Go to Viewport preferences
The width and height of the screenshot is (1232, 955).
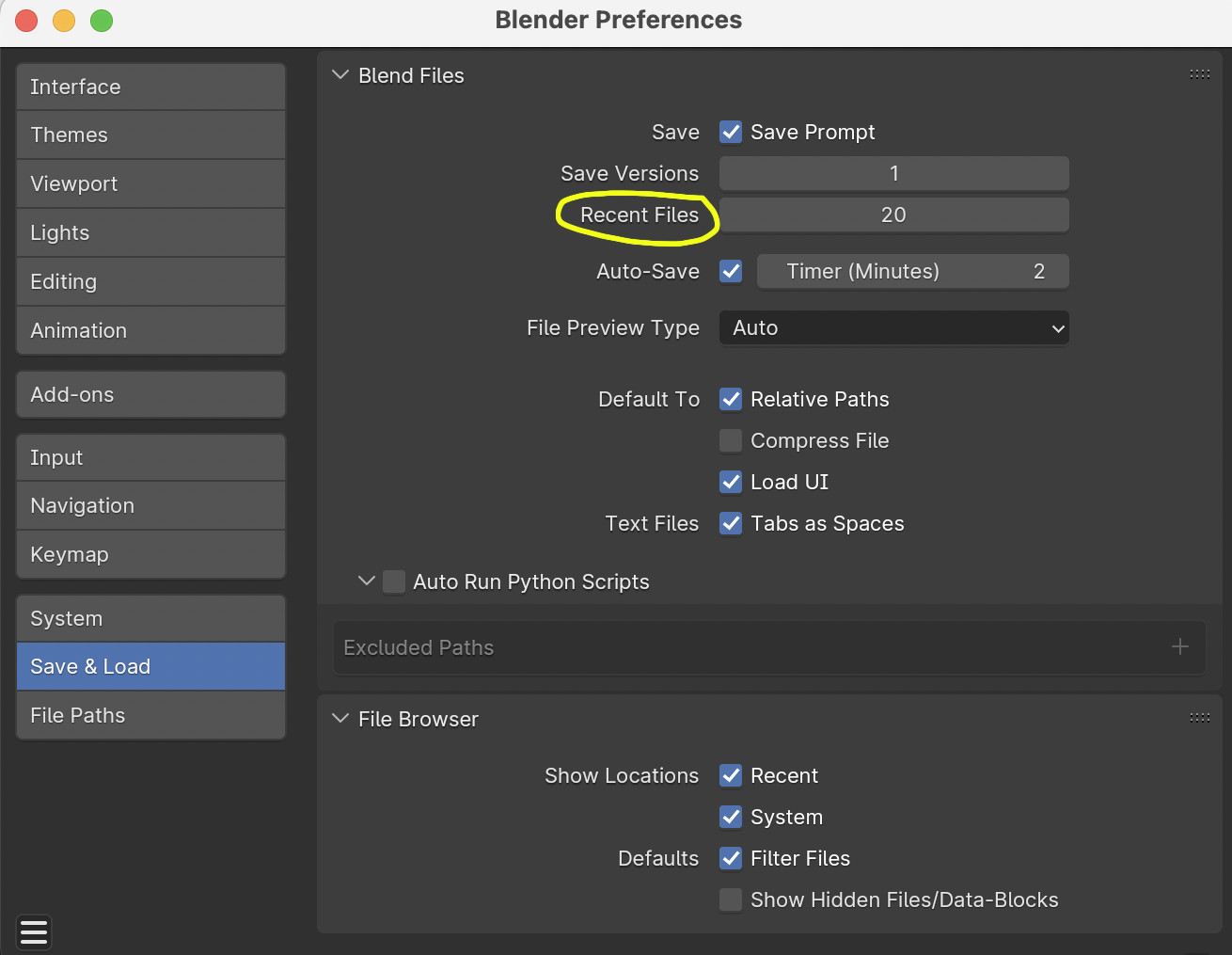[x=150, y=183]
